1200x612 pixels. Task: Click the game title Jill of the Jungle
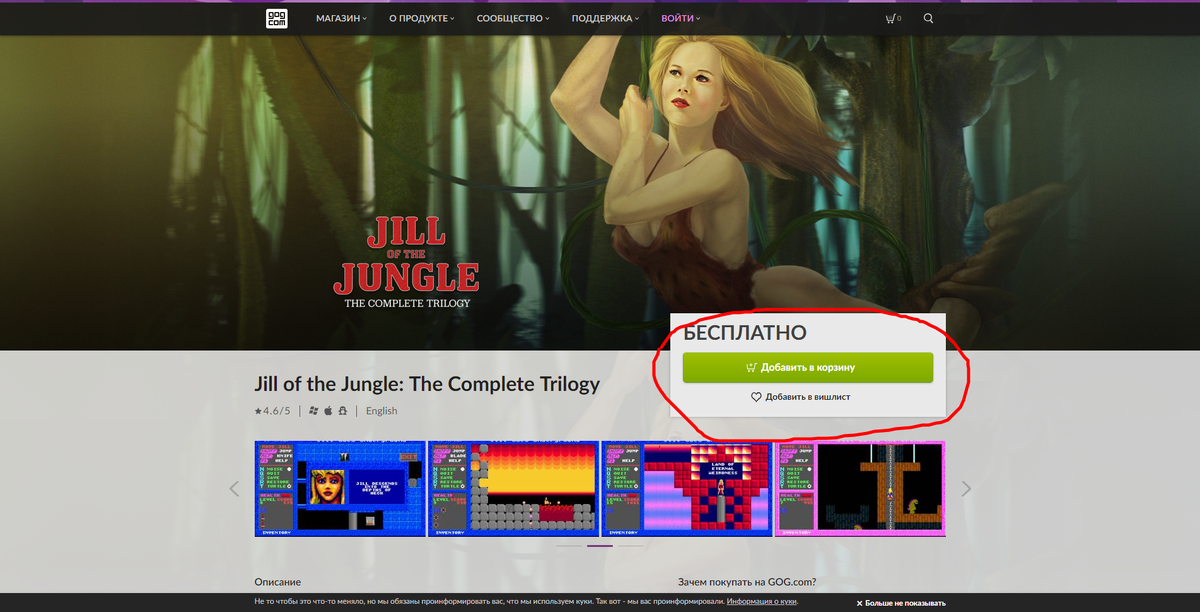point(427,384)
